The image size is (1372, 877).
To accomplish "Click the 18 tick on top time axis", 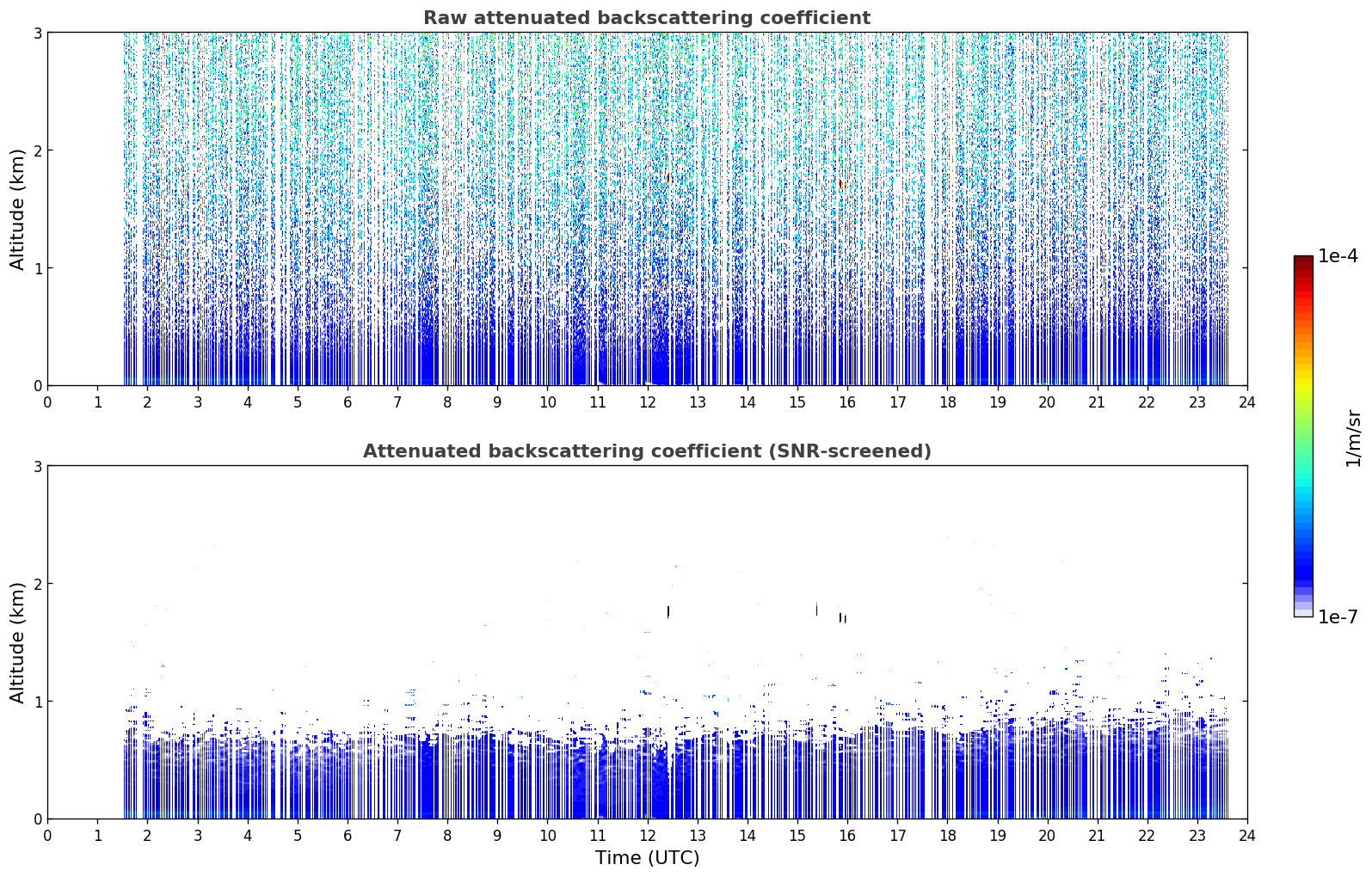I will pos(947,402).
